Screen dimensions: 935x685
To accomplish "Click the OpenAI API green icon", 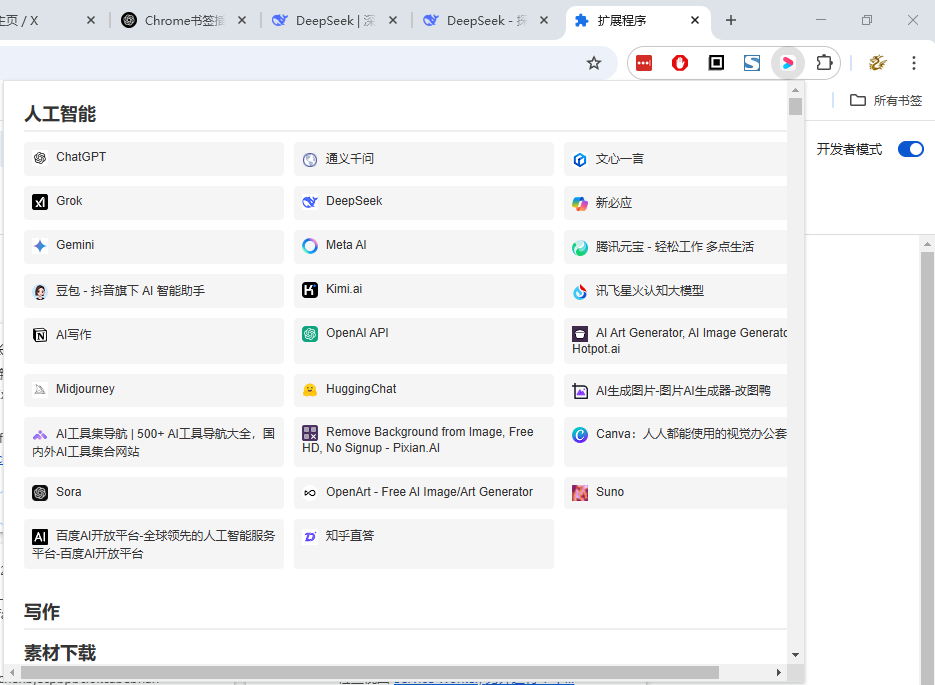I will point(310,334).
